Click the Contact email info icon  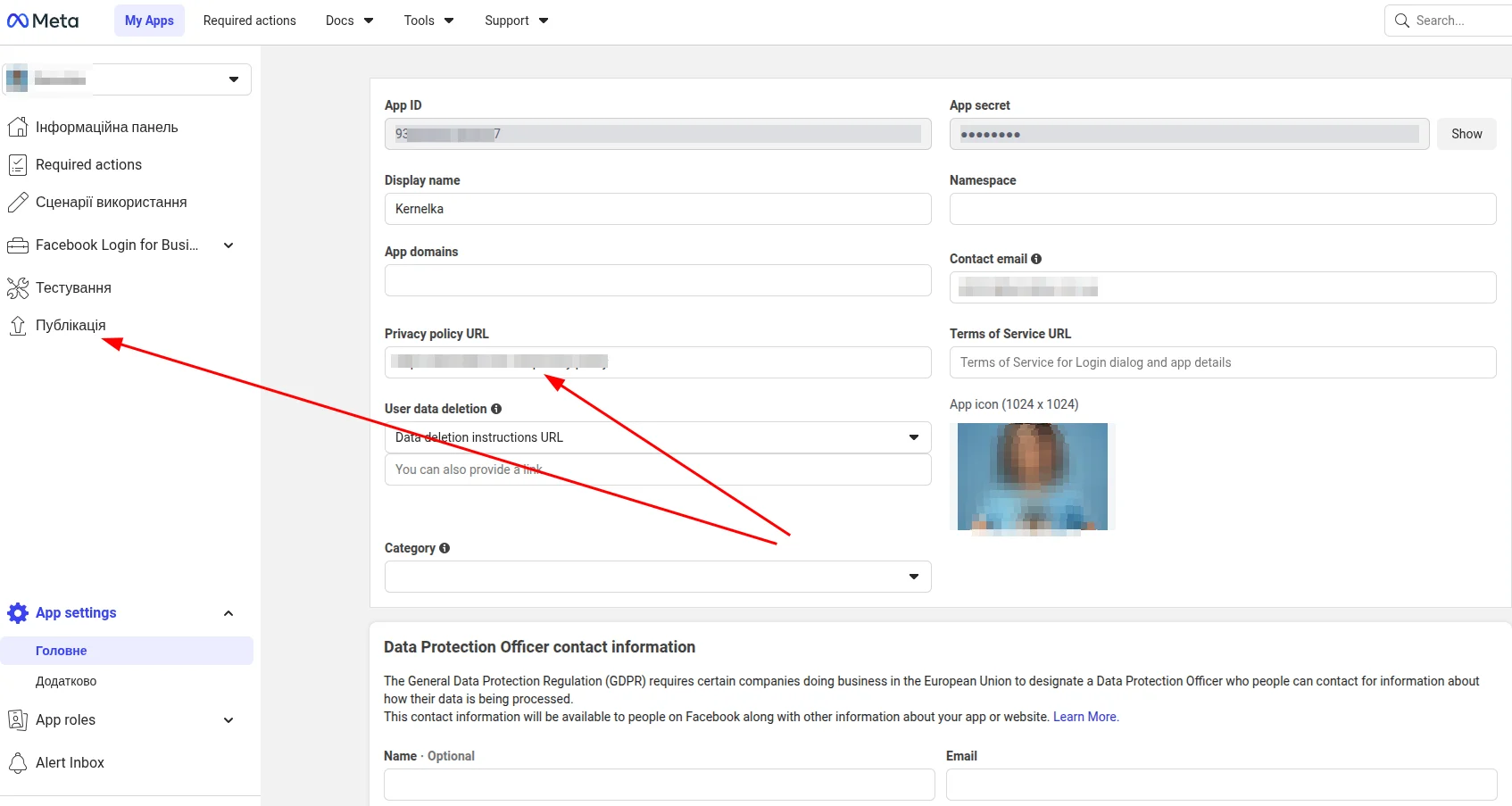pyautogui.click(x=1036, y=259)
